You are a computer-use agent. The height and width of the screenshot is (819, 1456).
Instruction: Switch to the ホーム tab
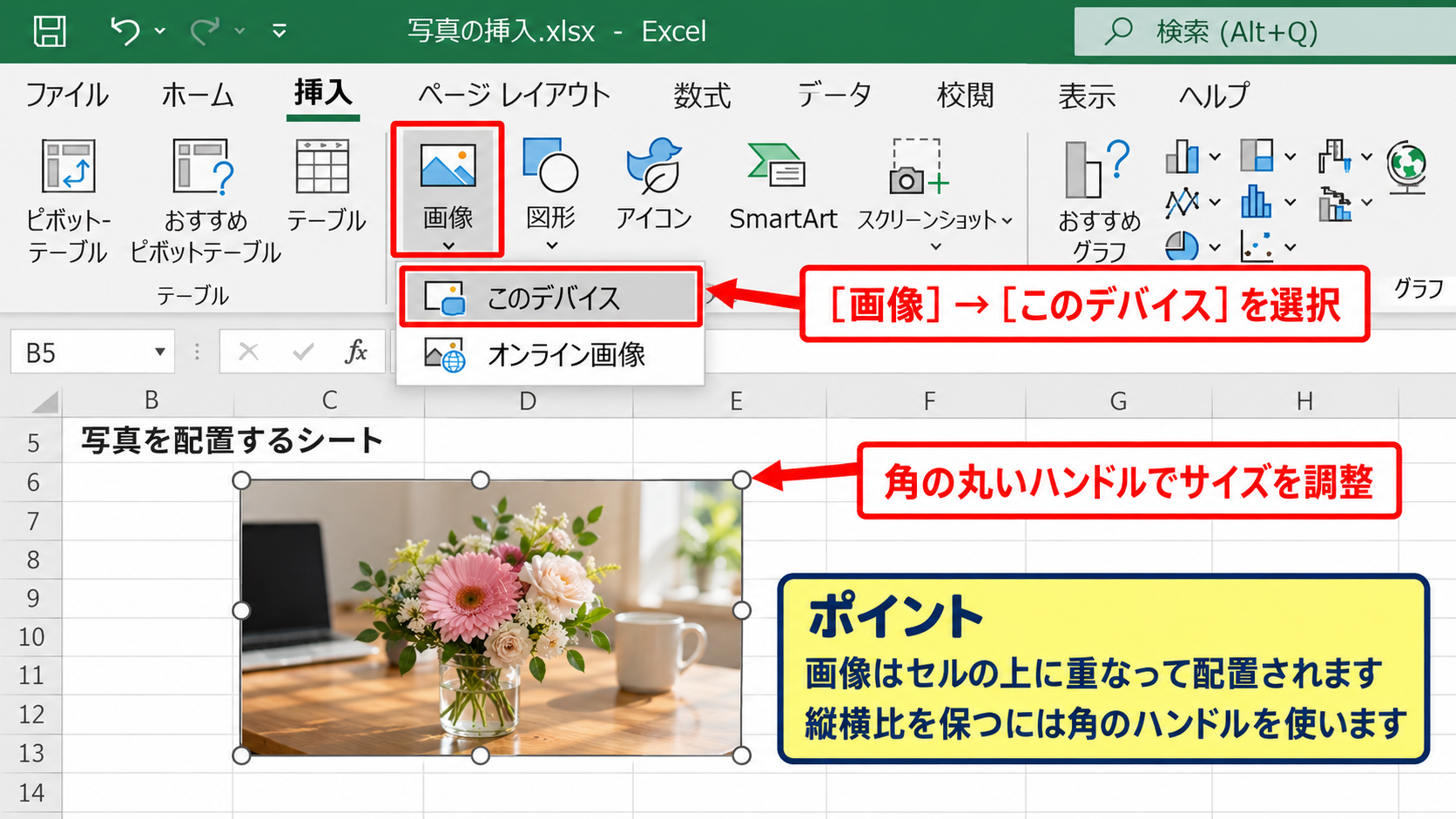(x=198, y=94)
